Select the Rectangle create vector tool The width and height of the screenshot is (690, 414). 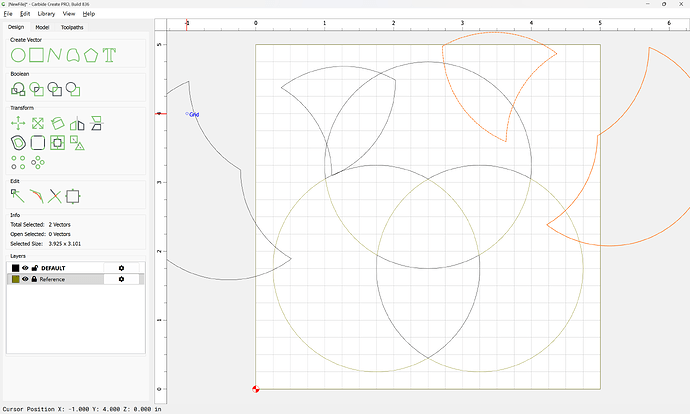(x=36, y=54)
